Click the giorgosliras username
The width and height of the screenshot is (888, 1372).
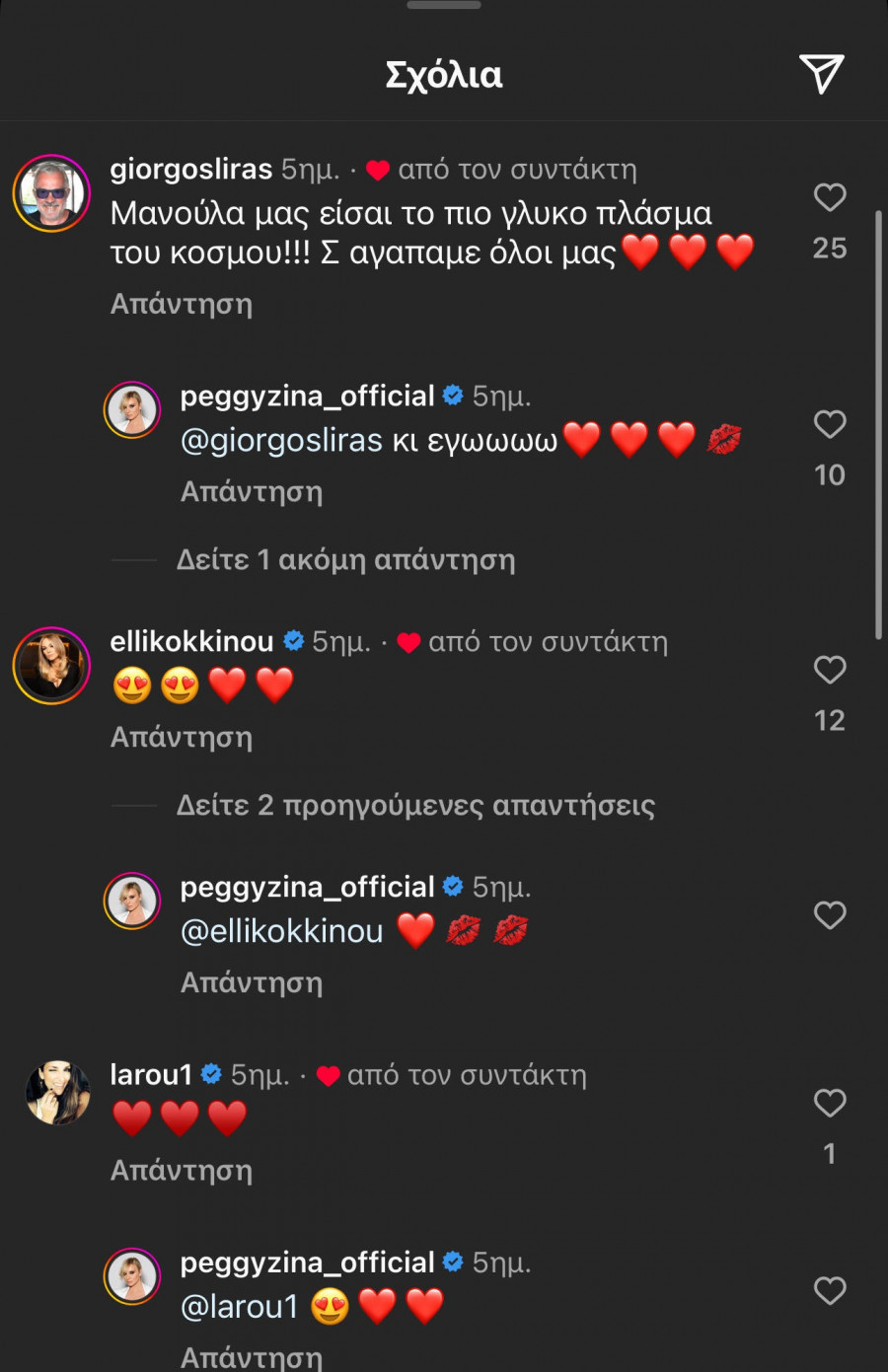coord(191,170)
